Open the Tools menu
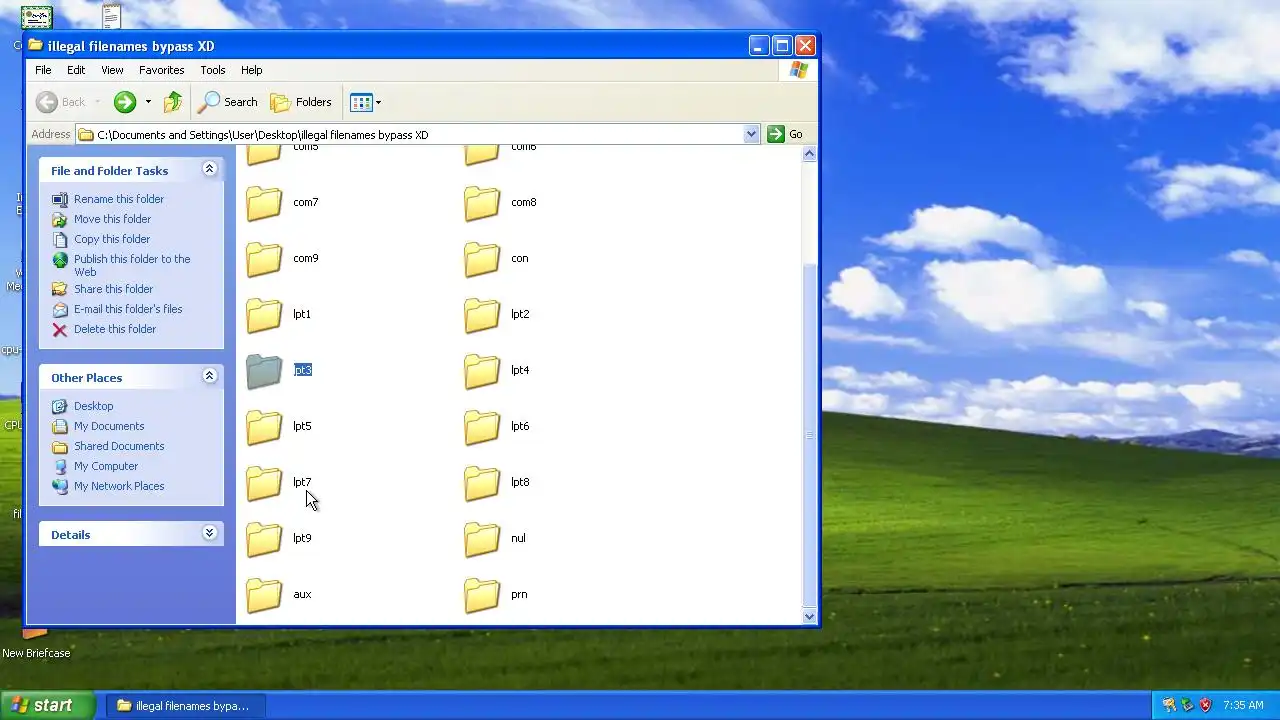 (213, 70)
